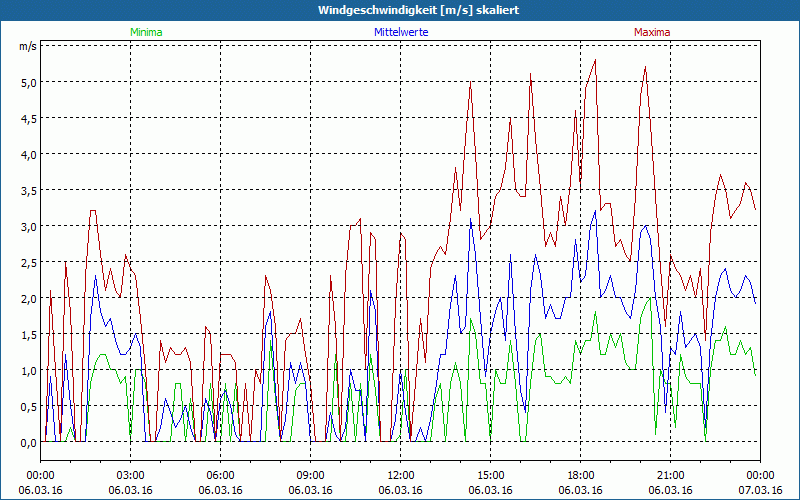Click the 3,5 y-axis tick label
The width and height of the screenshot is (800, 500).
point(28,190)
